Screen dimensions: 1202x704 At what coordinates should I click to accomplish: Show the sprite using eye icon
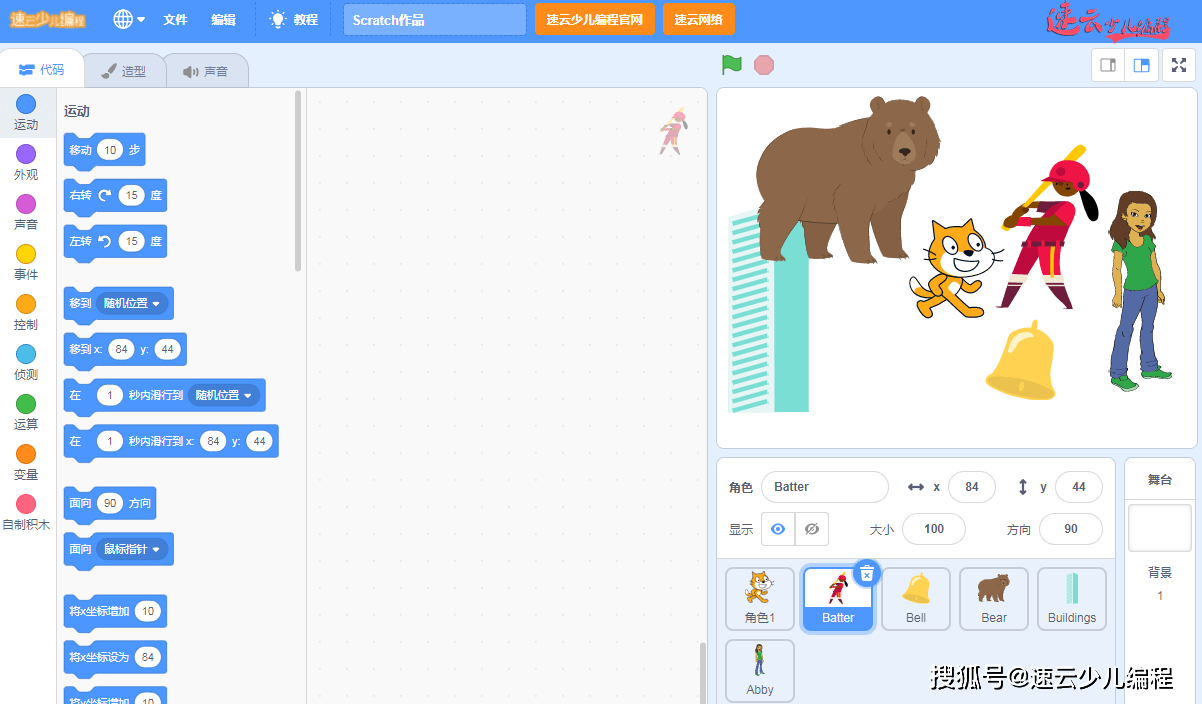778,529
